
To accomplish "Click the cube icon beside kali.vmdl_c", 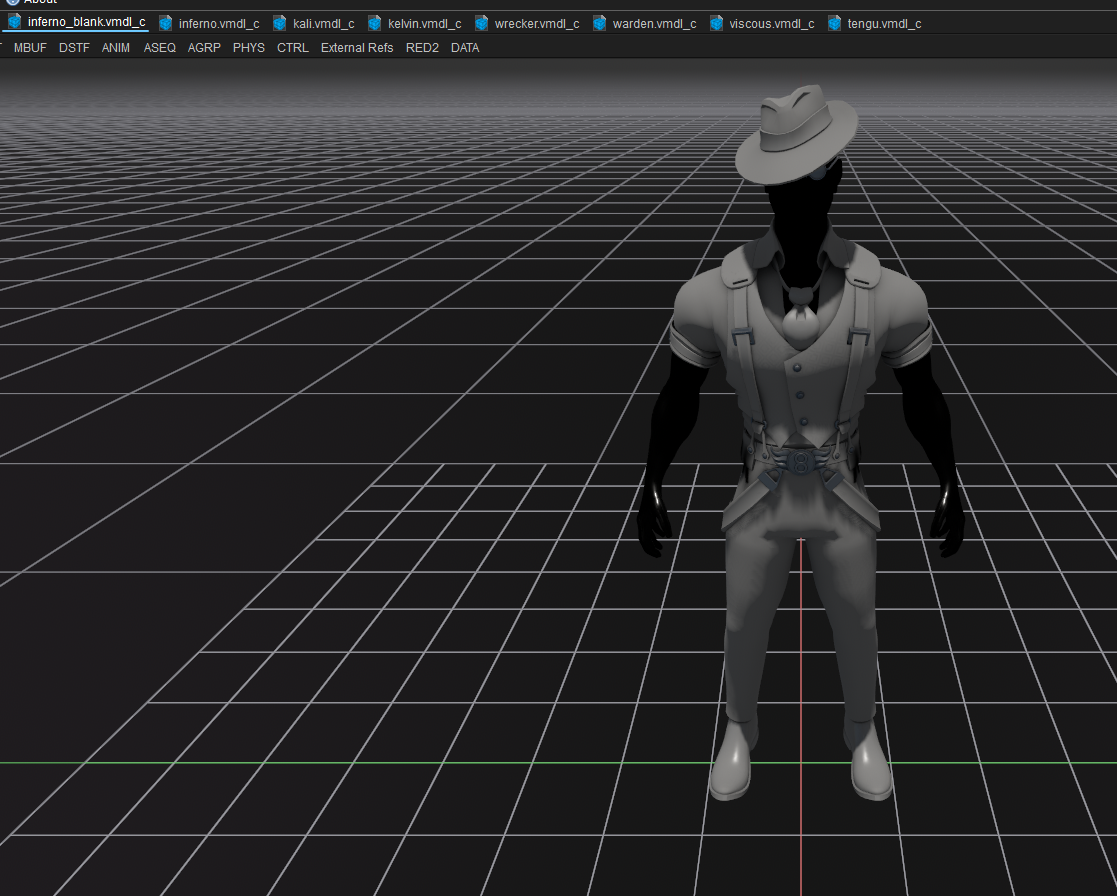I will point(279,24).
